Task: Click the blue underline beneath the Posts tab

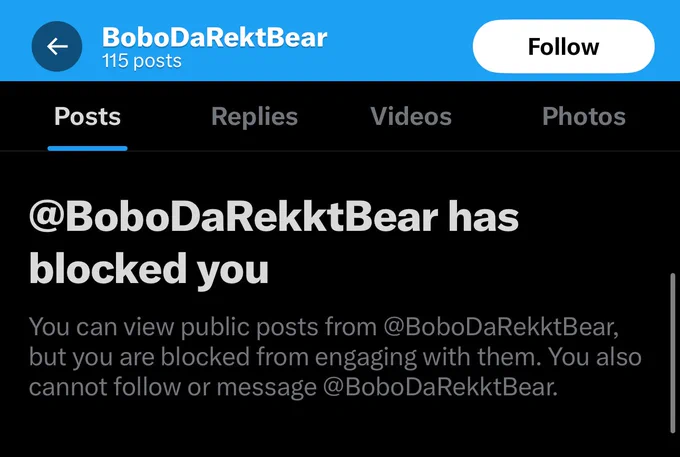Action: [x=88, y=148]
